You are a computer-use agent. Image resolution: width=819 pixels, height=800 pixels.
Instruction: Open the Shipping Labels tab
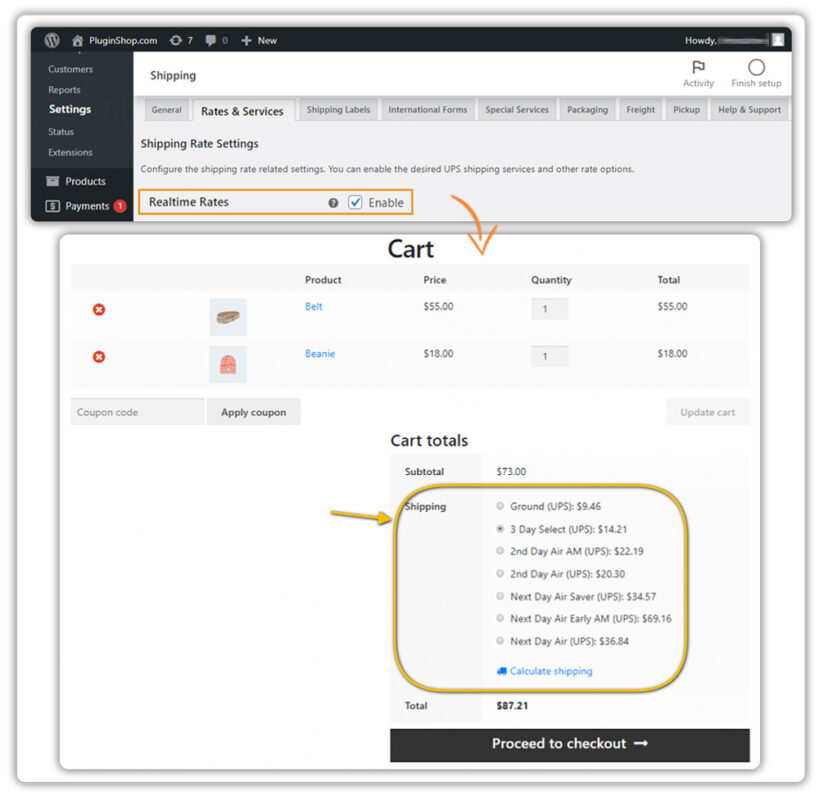(x=338, y=110)
